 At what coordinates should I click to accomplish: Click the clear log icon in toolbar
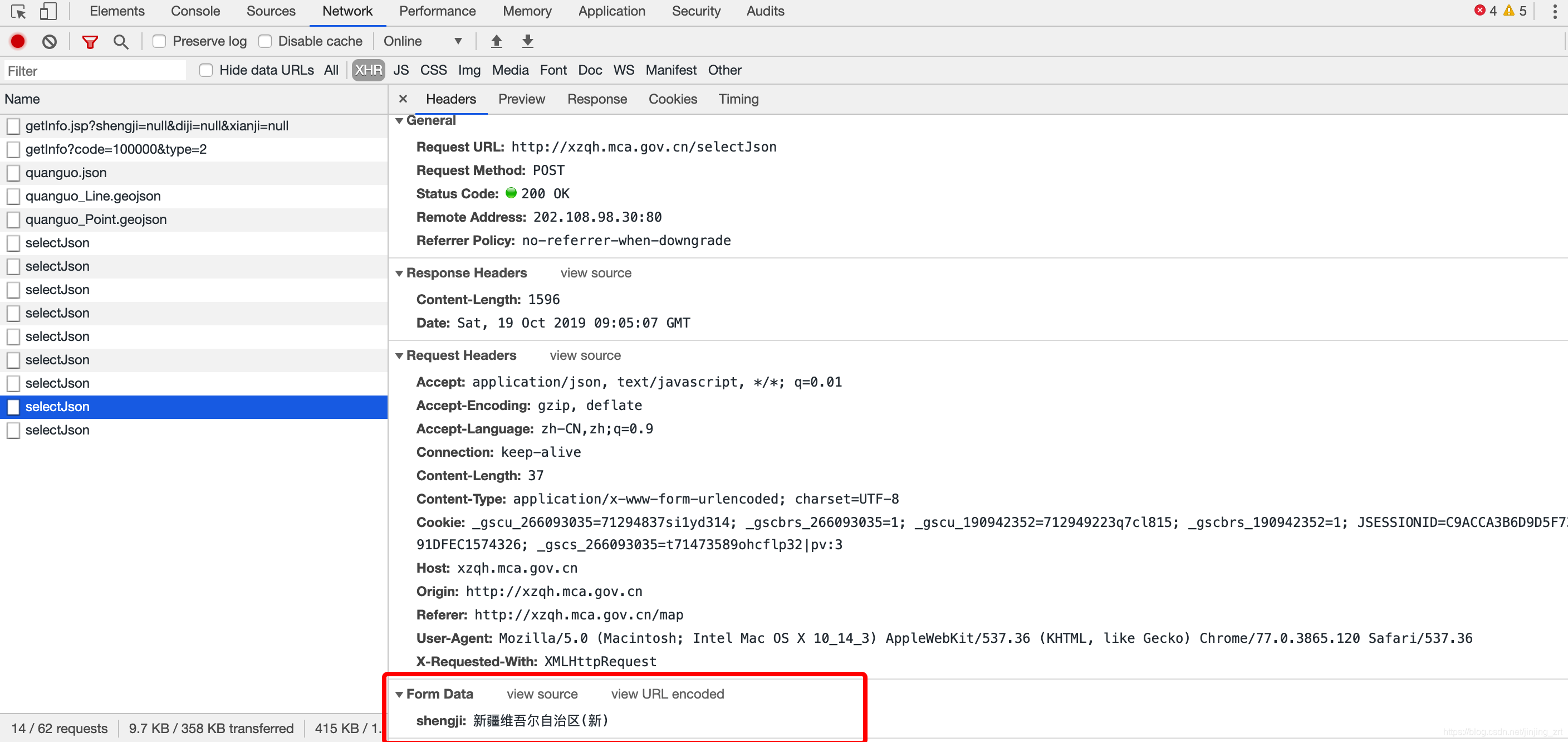click(49, 41)
